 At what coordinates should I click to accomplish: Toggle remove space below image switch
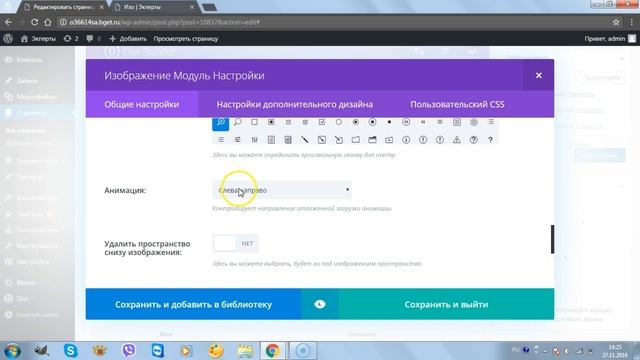(x=236, y=243)
